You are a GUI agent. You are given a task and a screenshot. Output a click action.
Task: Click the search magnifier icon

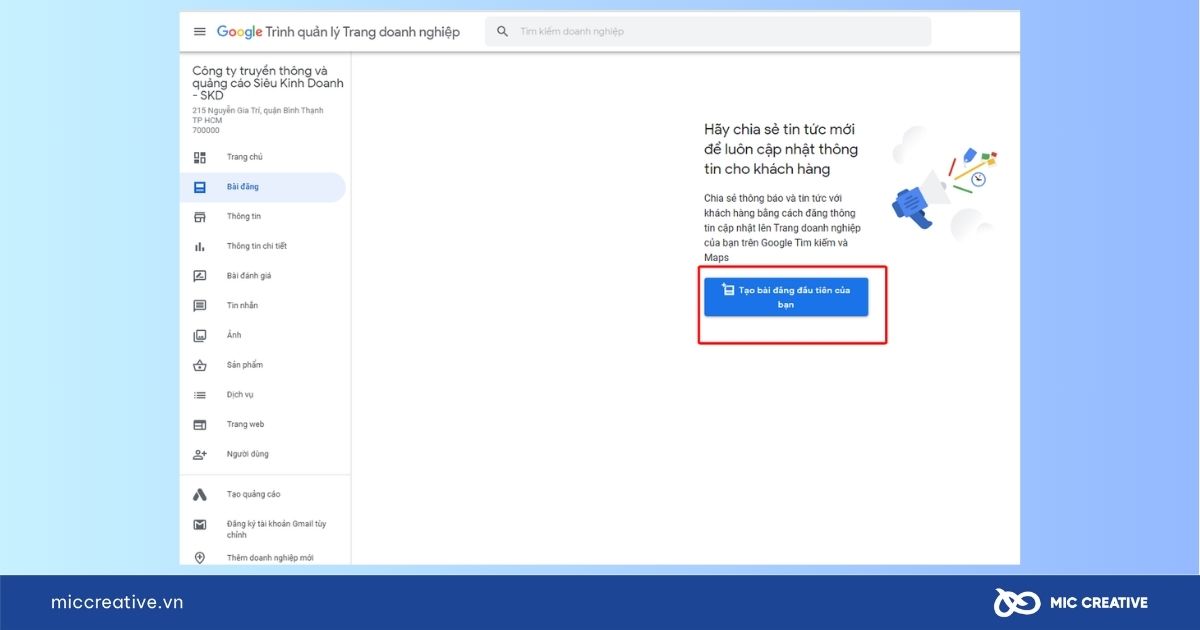502,31
